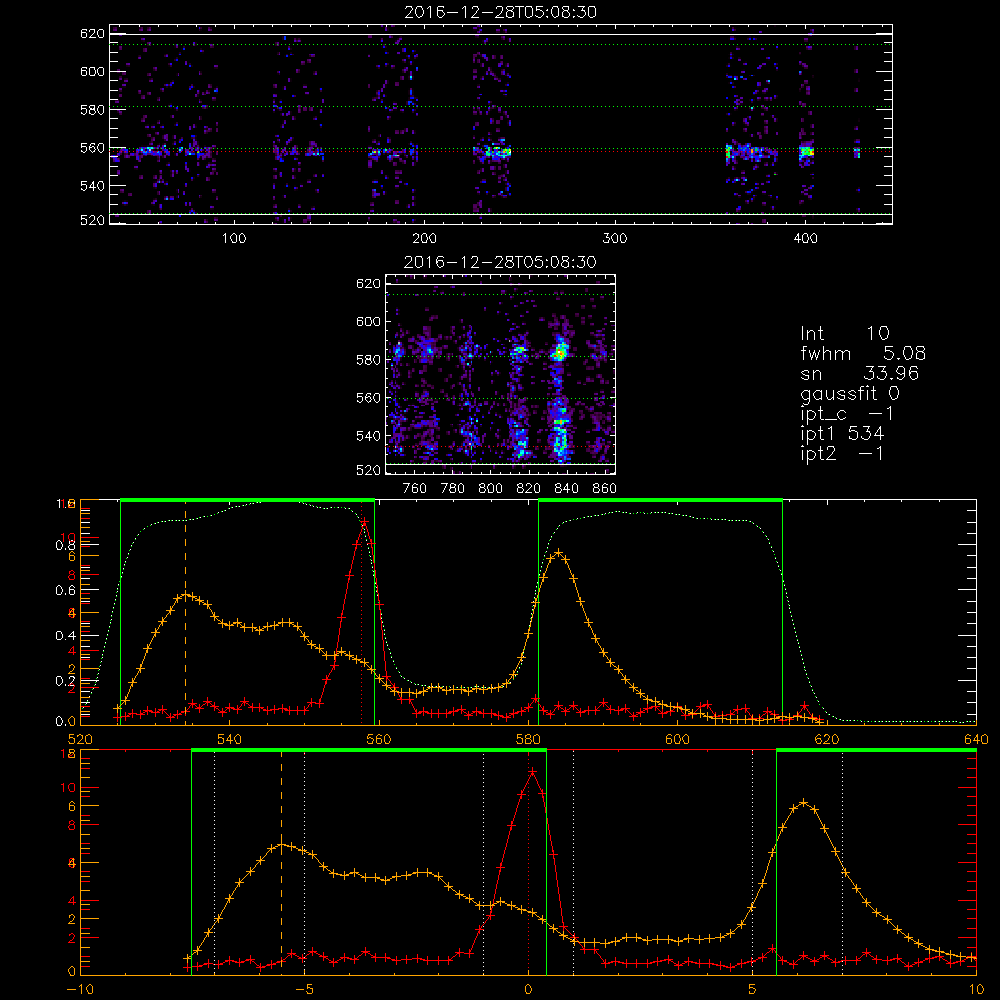Select the "gaussfit 0" readout line
Image resolution: width=1000 pixels, height=1000 pixels.
[x=849, y=393]
